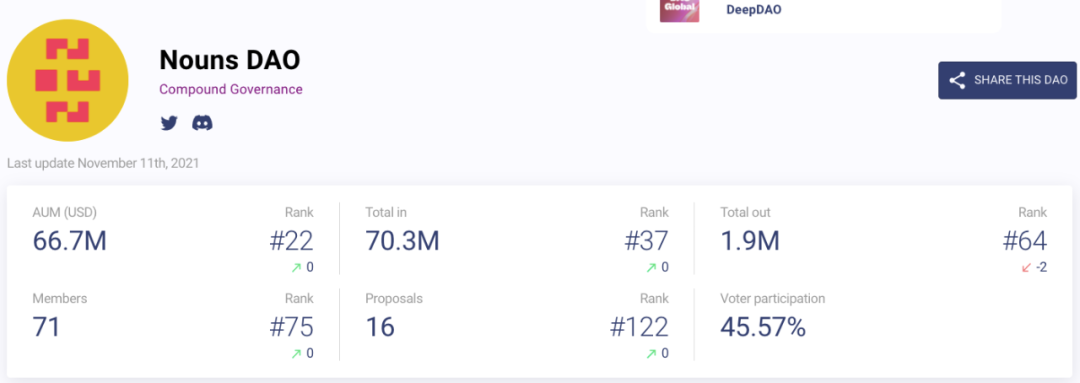Click the green up arrow under rank #122
1080x383 pixels.
pyautogui.click(x=651, y=354)
